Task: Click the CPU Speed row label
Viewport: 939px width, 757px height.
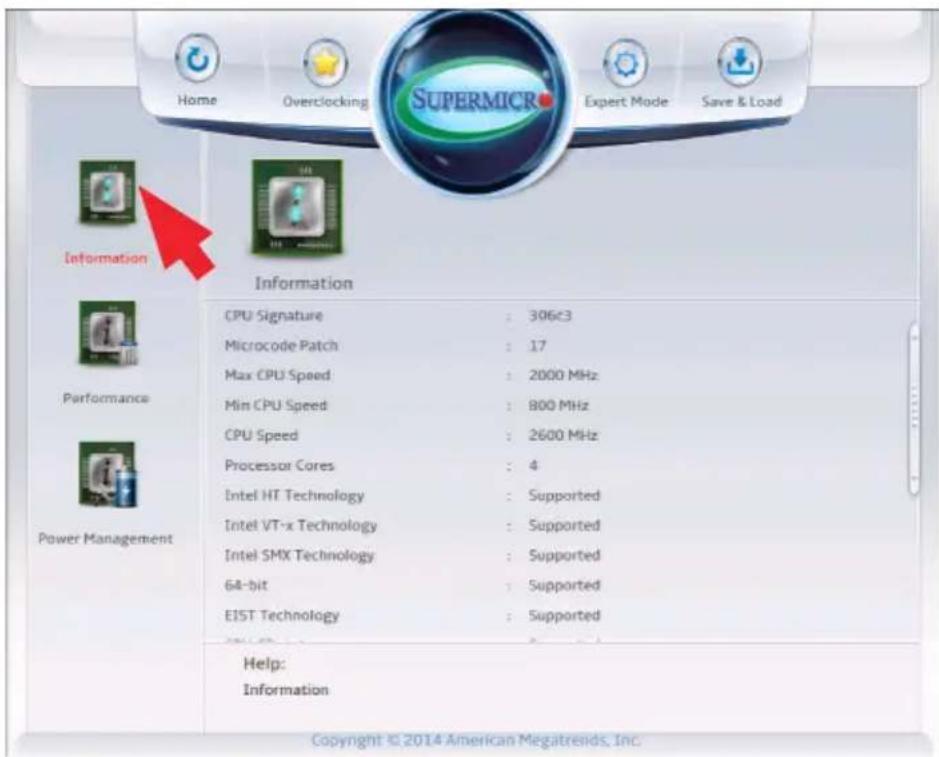Action: 261,435
